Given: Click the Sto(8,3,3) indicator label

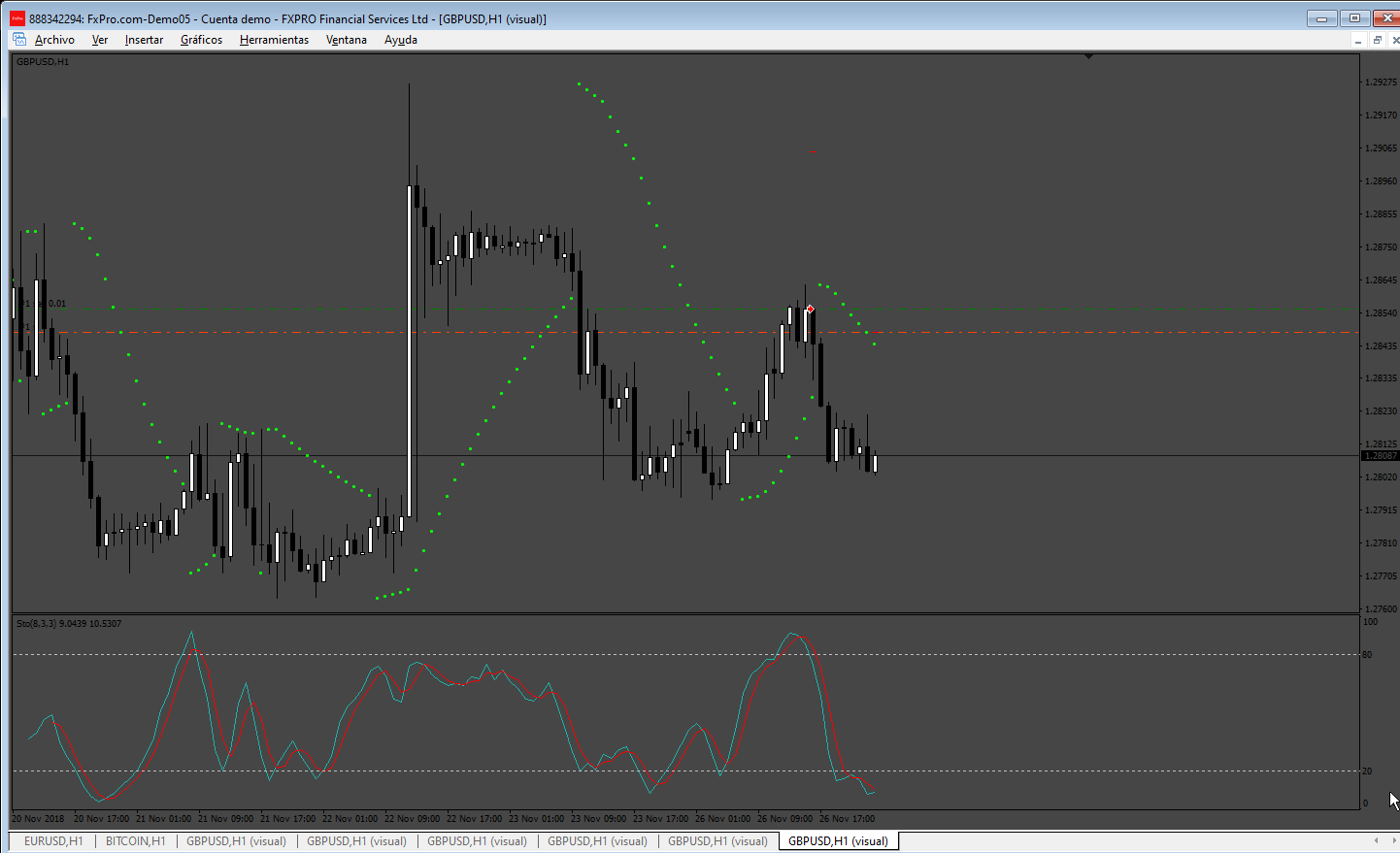Looking at the screenshot, I should [x=69, y=623].
